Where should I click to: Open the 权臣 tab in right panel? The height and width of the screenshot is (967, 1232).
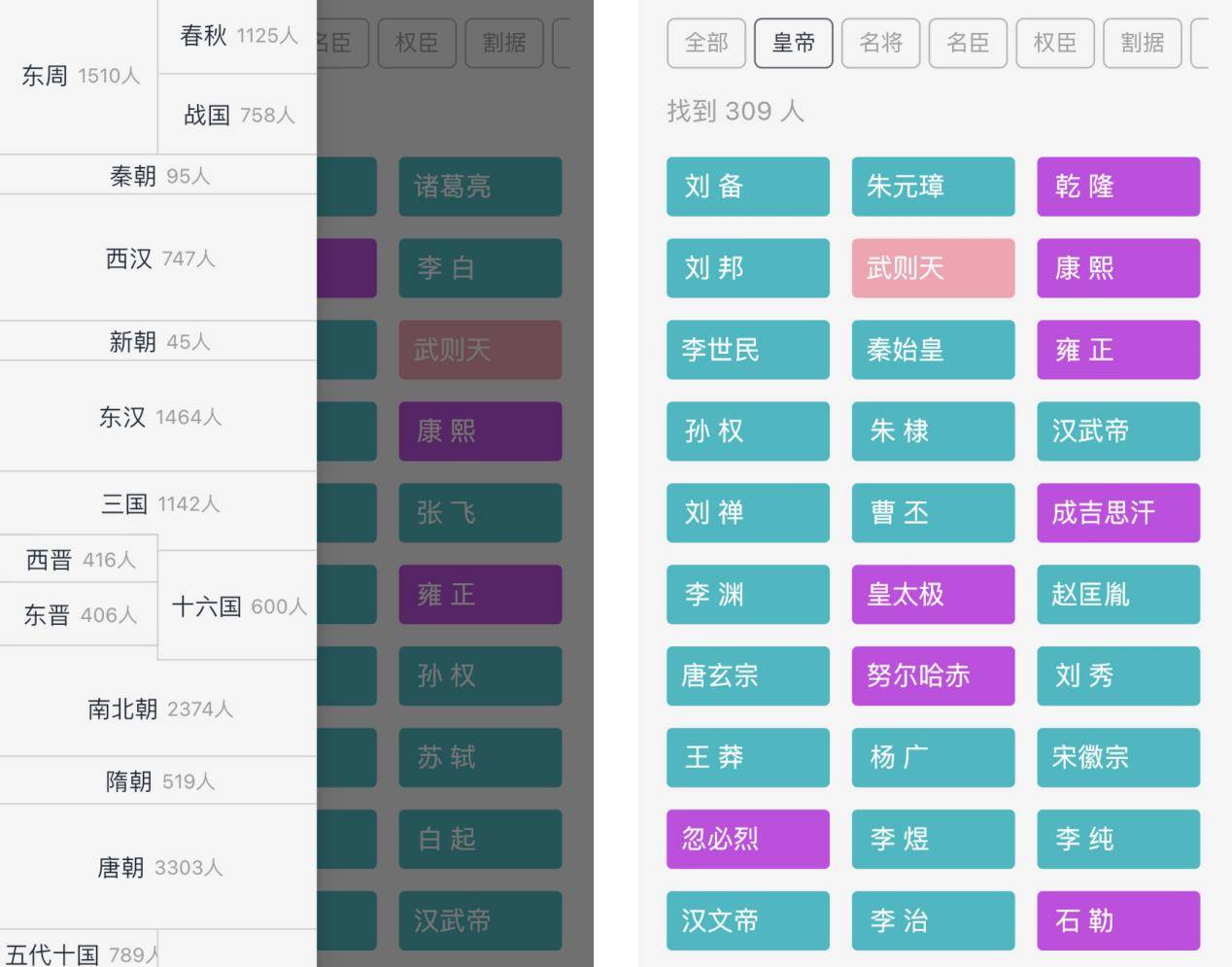point(1055,43)
